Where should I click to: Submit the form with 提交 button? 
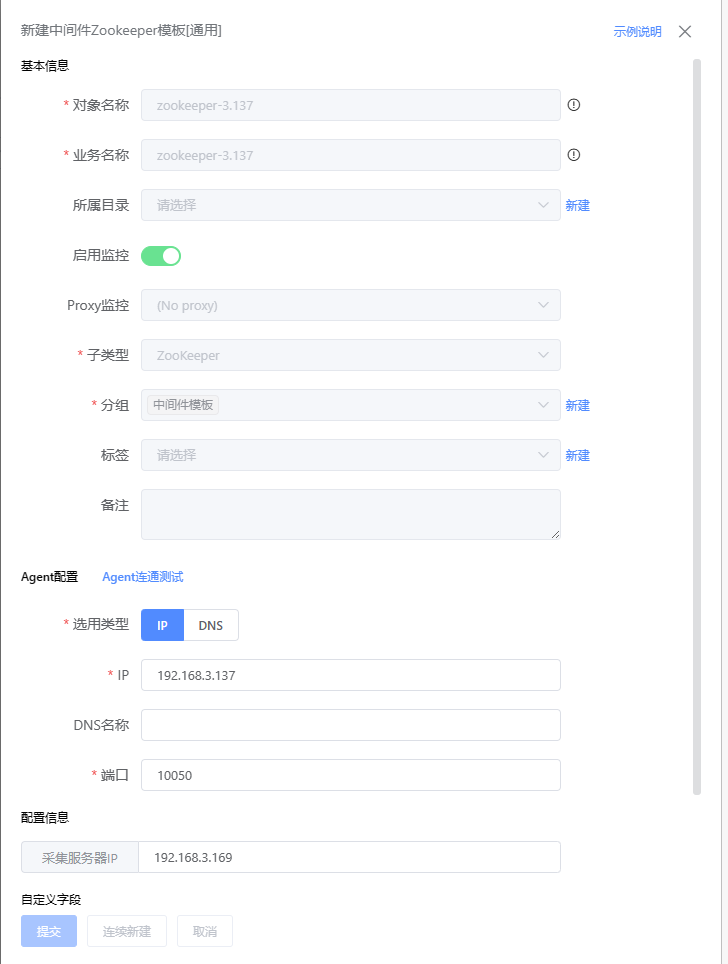point(49,931)
